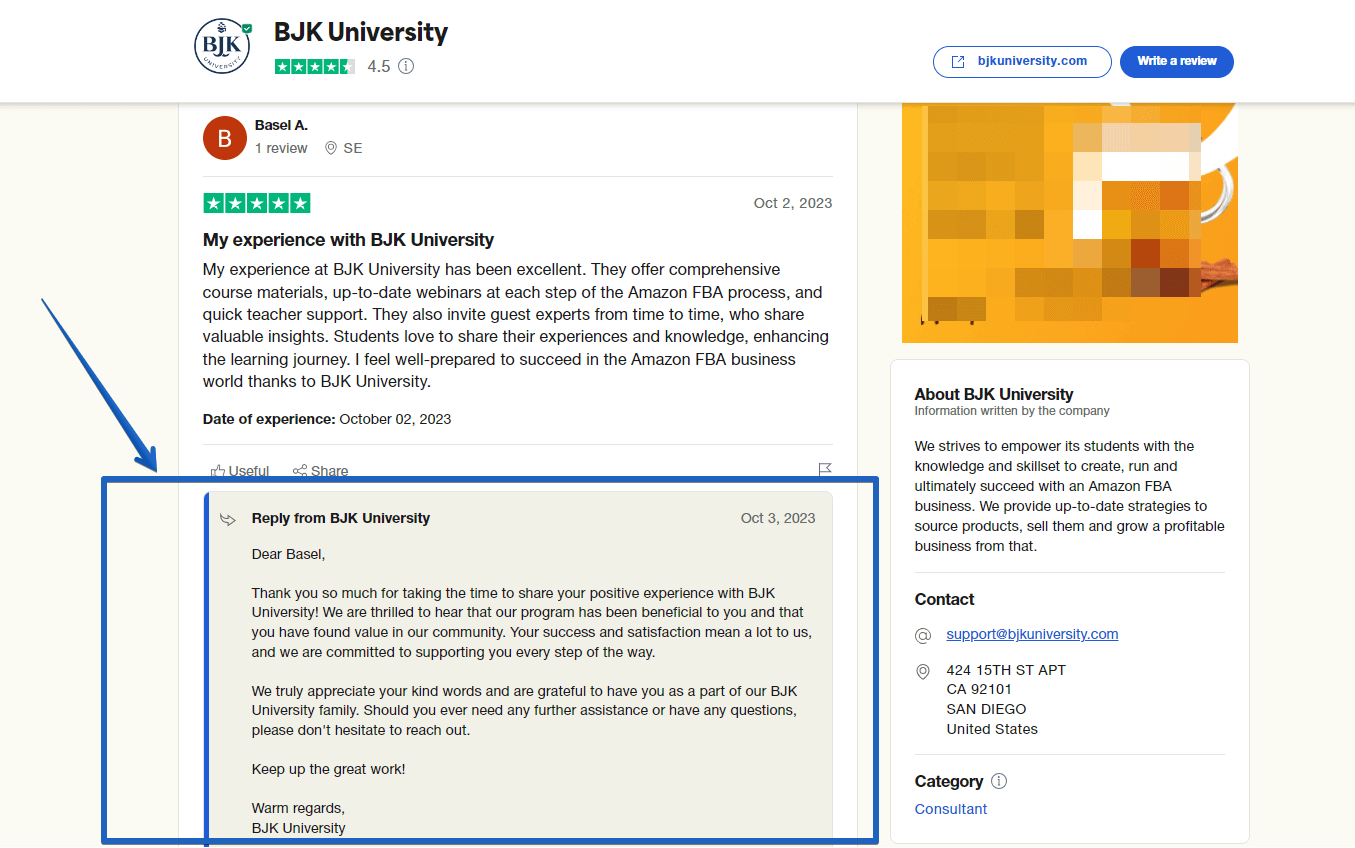
Task: Click the reply arrow icon in the company response
Action: pyautogui.click(x=228, y=519)
